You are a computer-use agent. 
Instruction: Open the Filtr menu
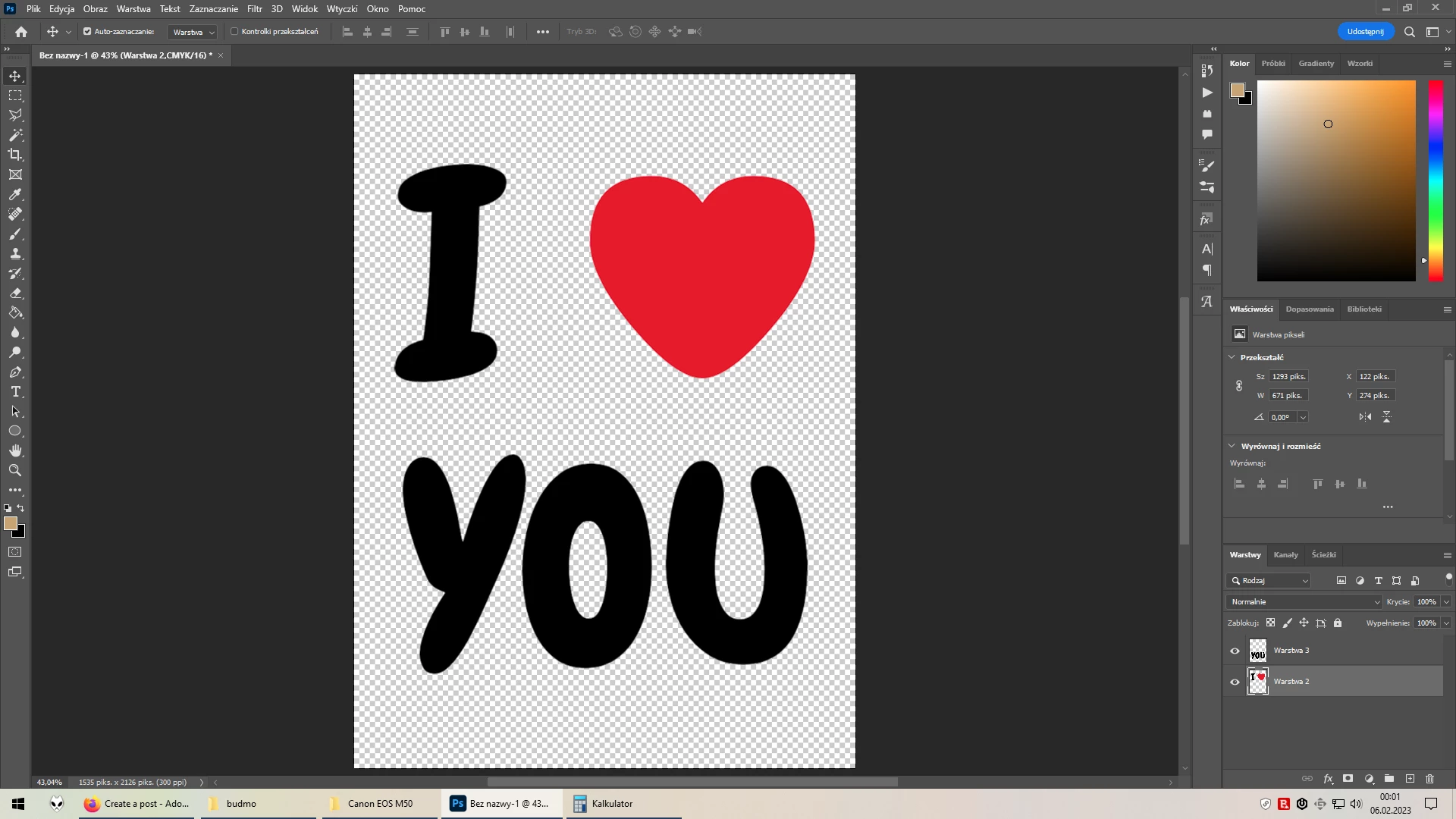pos(254,9)
